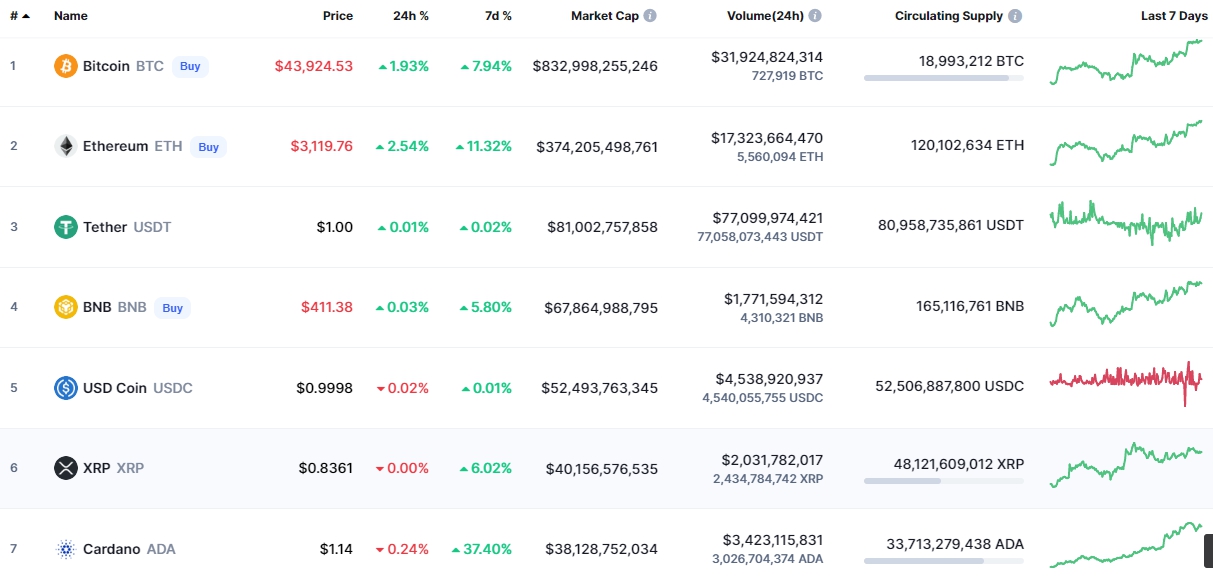The image size is (1213, 587).
Task: Click Cardano price $1.14
Action: 337,548
